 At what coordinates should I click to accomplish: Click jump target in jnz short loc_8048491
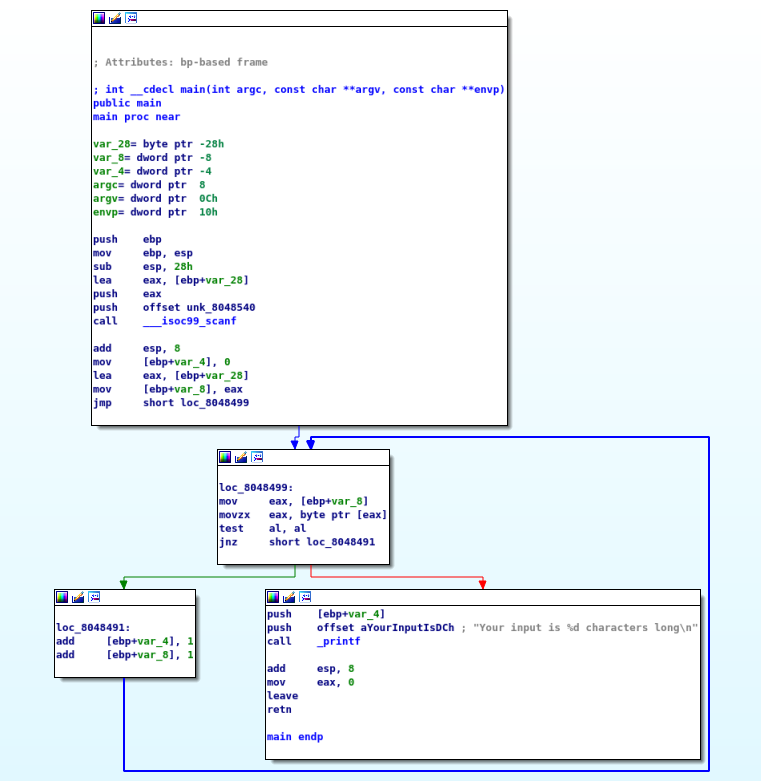(341, 542)
